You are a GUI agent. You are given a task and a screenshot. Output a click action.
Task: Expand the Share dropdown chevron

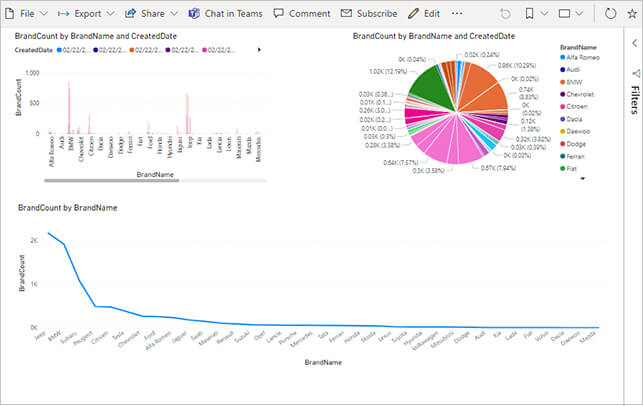click(x=174, y=14)
